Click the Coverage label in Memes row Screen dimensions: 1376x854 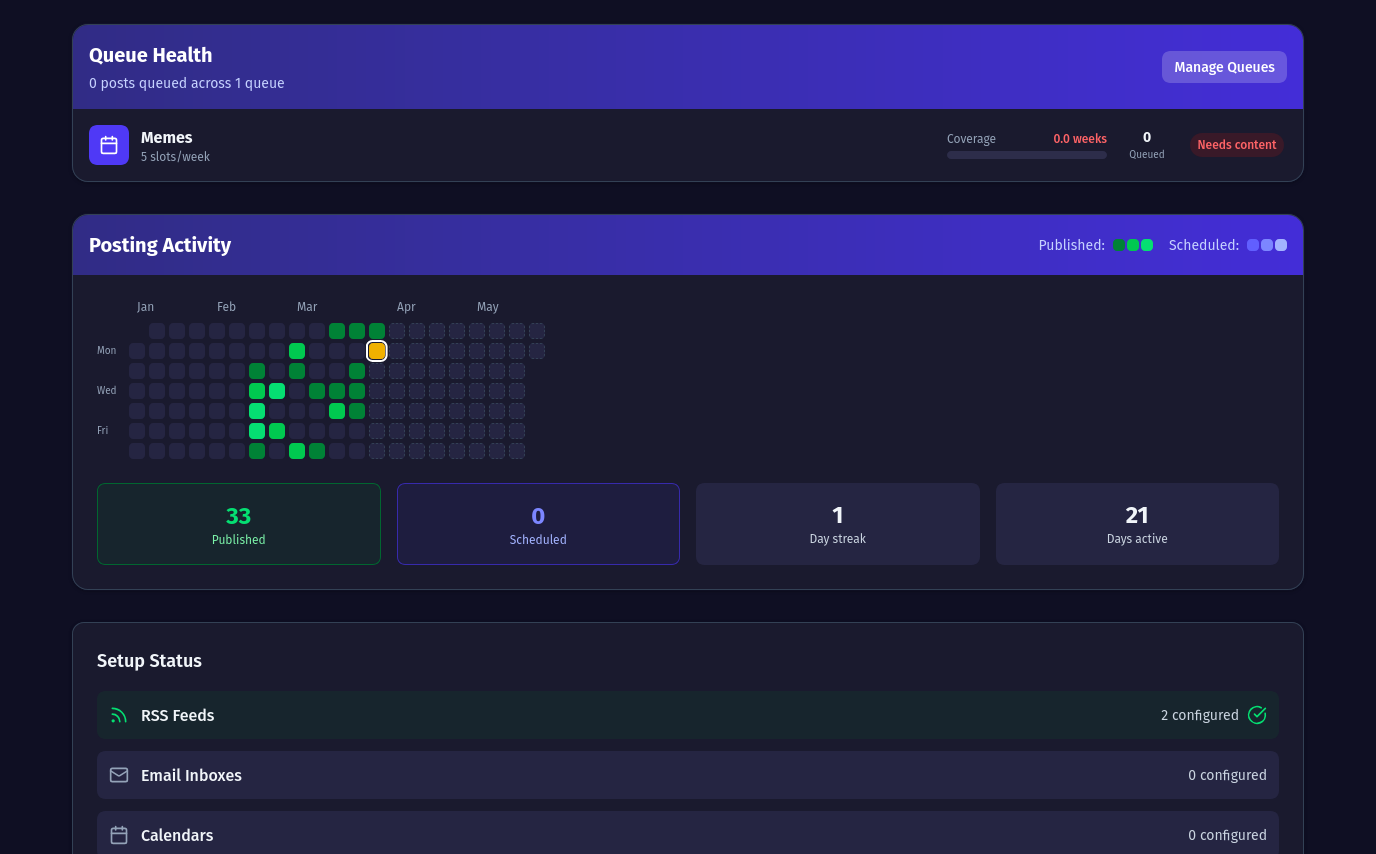(x=971, y=139)
